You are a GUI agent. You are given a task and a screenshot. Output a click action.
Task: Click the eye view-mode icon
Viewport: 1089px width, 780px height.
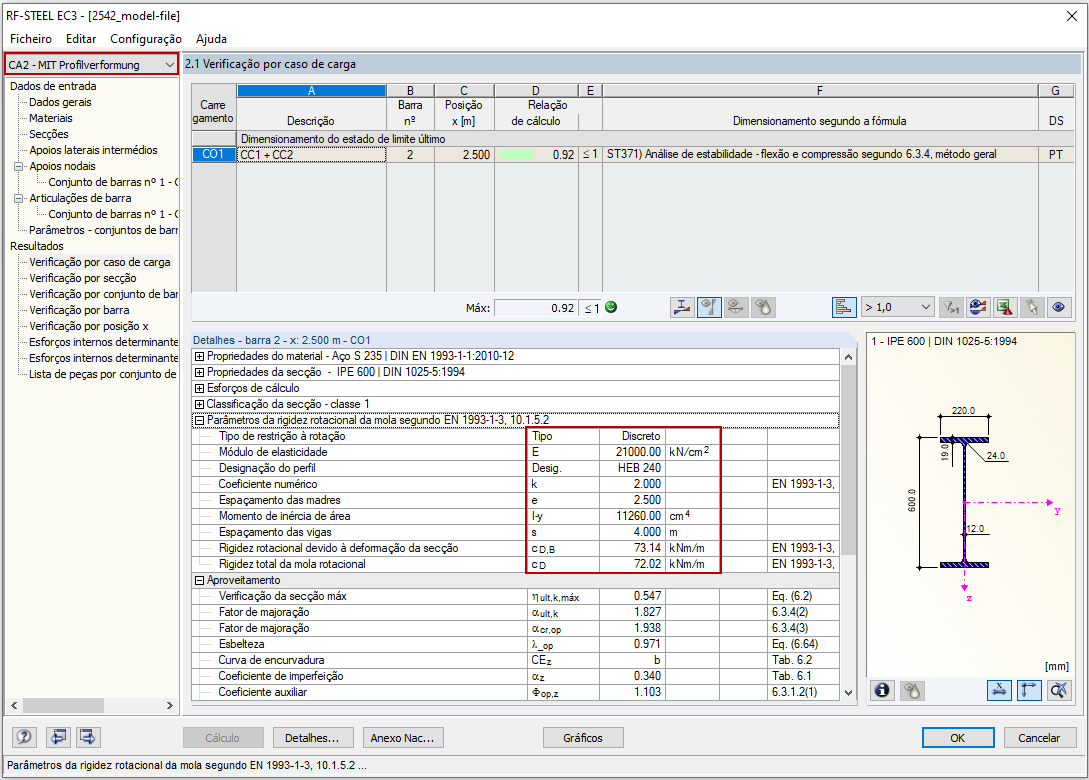point(1058,307)
